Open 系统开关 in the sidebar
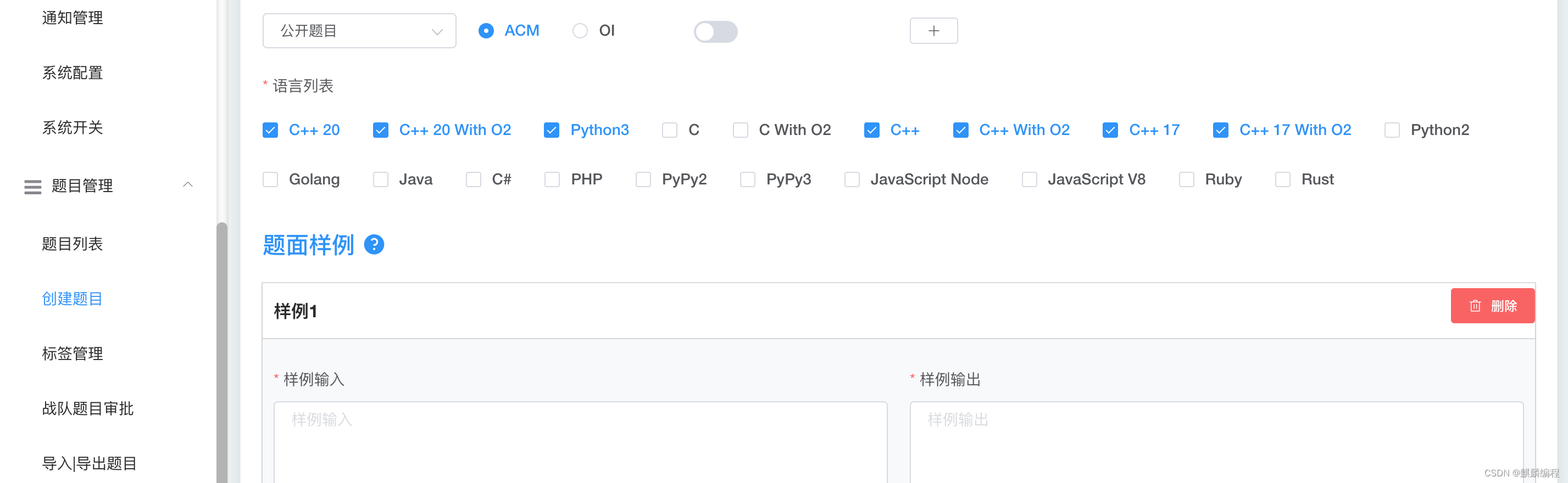Image resolution: width=1568 pixels, height=483 pixels. pos(73,128)
